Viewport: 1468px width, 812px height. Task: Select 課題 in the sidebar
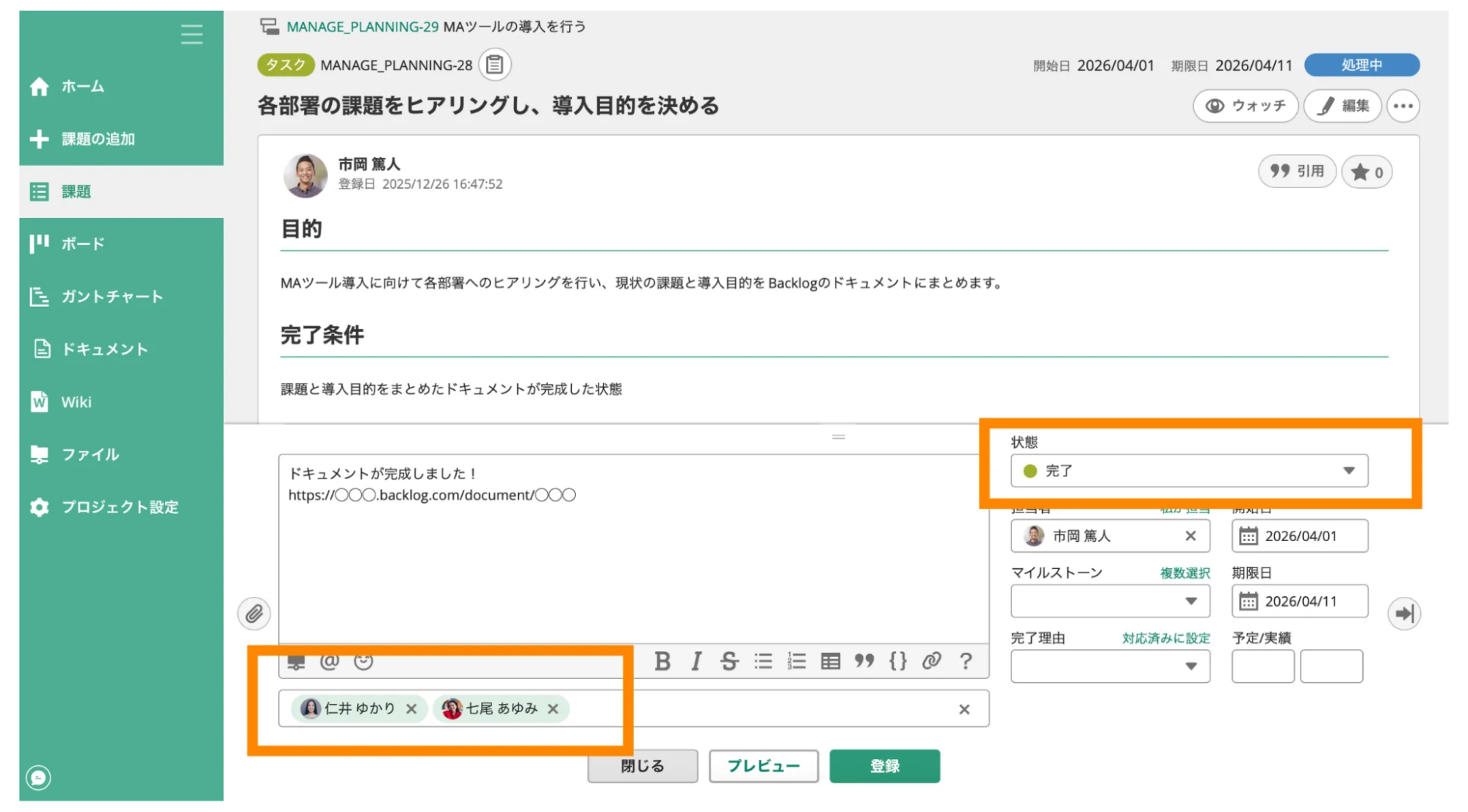click(x=121, y=192)
